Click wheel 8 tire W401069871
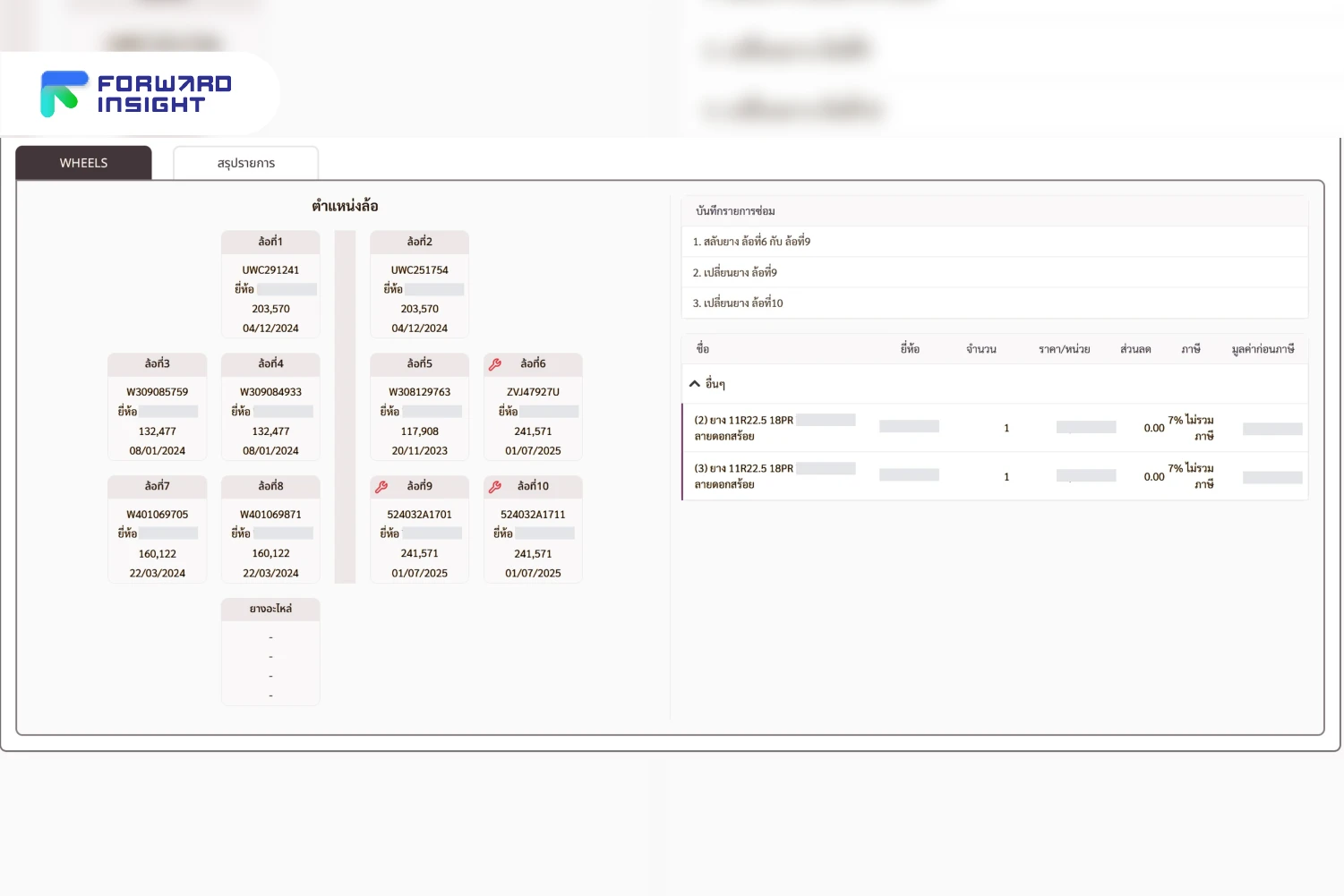The image size is (1344, 896). (x=270, y=531)
